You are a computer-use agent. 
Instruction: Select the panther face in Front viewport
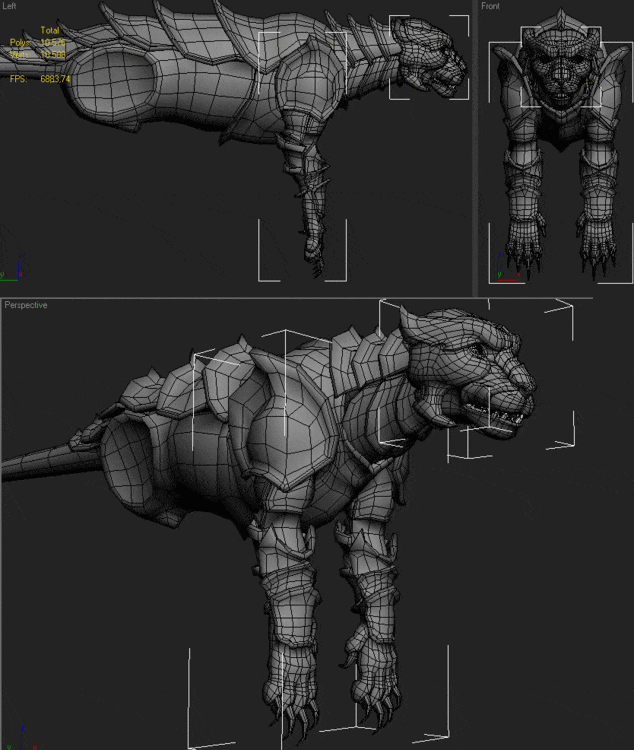(560, 68)
